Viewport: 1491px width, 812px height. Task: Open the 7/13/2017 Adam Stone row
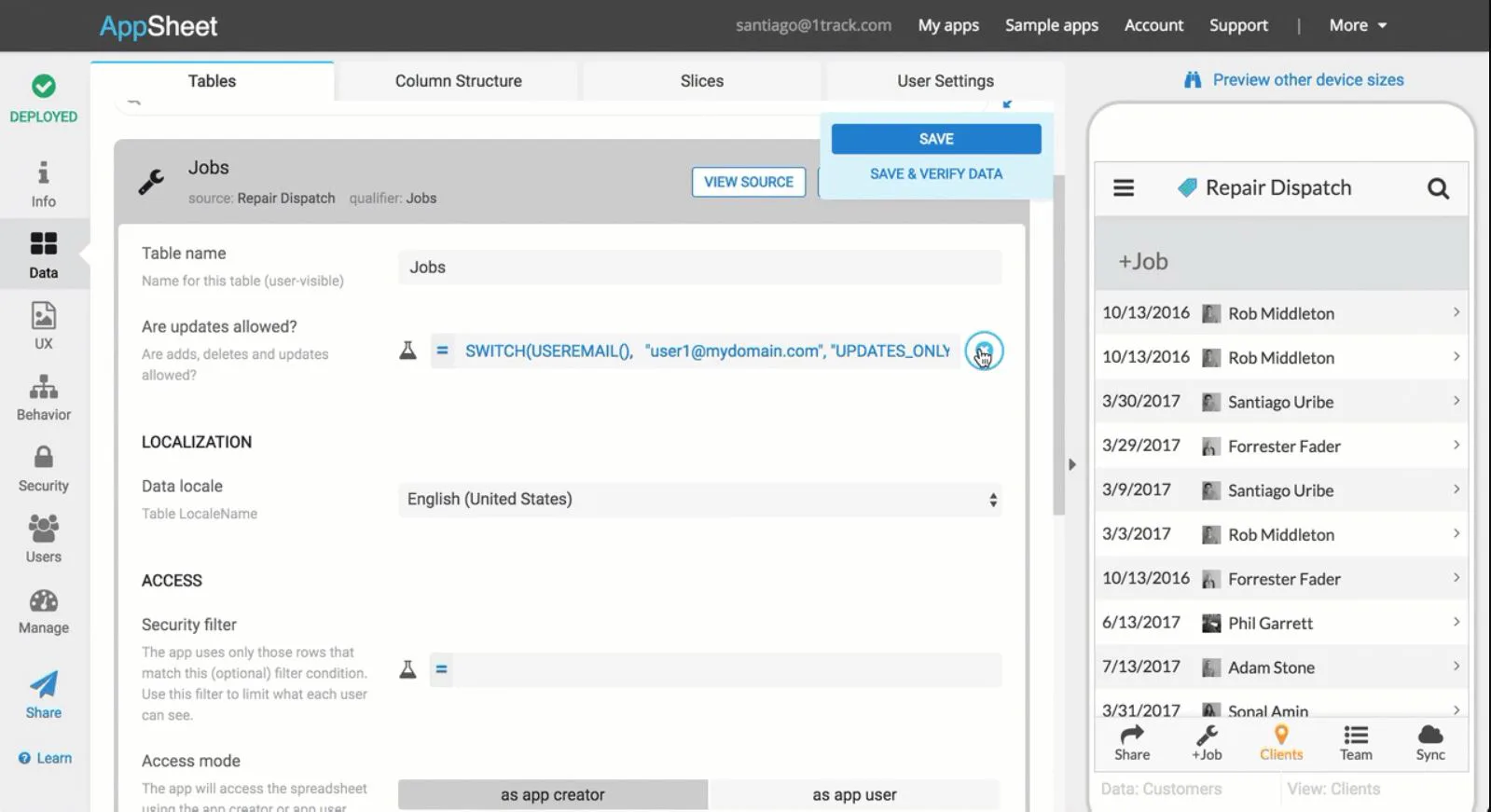click(1280, 667)
